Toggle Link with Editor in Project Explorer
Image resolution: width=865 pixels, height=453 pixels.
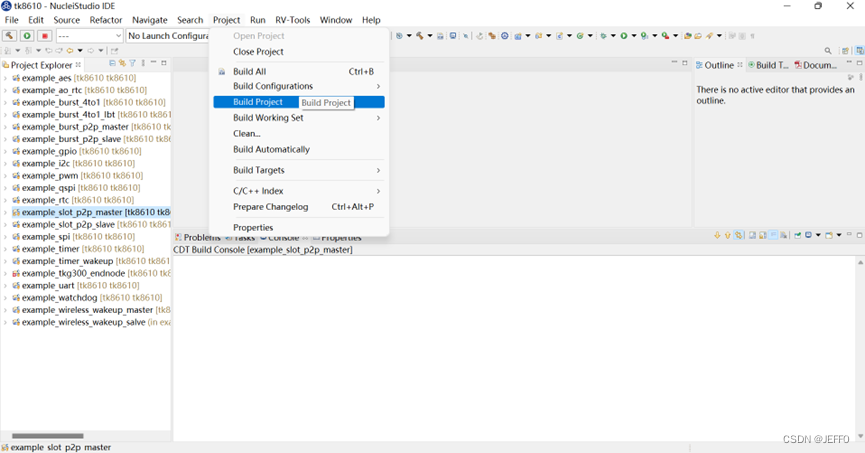(122, 63)
